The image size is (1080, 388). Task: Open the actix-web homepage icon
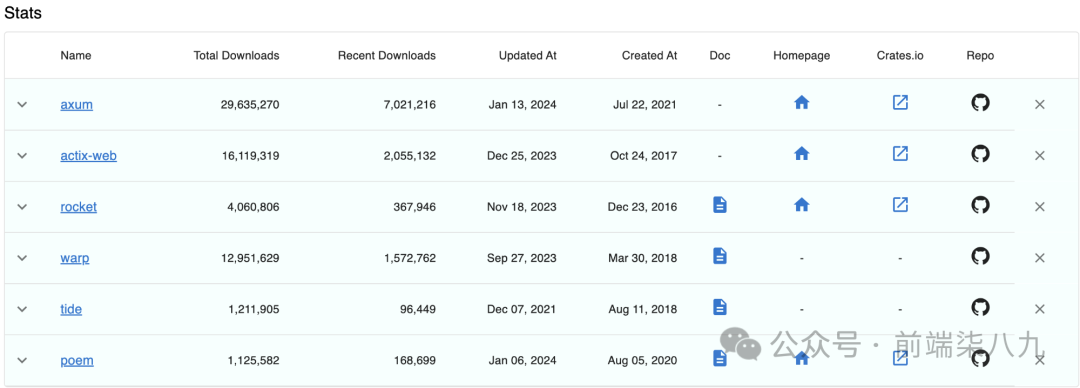(801, 154)
